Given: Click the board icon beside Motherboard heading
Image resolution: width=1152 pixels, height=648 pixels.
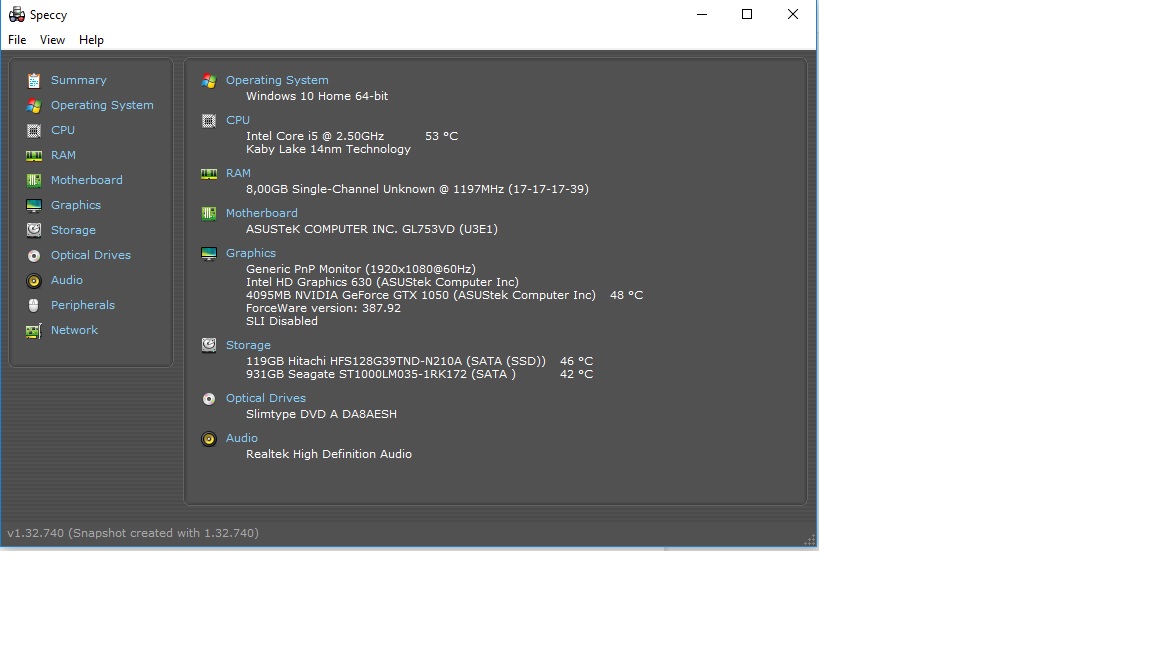Looking at the screenshot, I should click(209, 214).
